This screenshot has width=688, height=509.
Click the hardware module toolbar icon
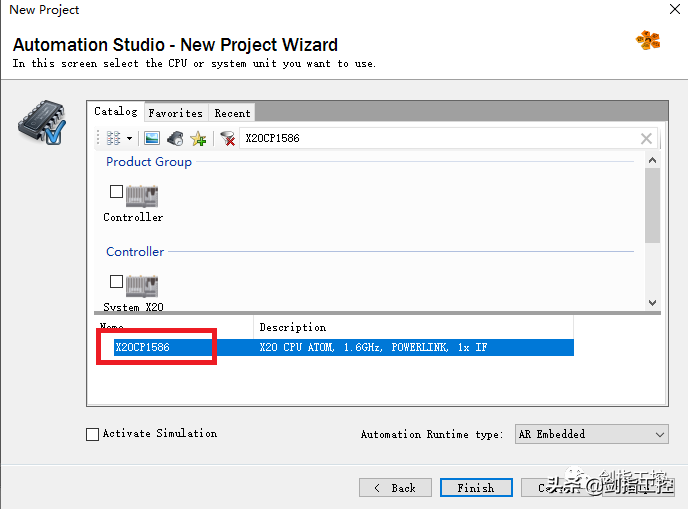point(175,138)
